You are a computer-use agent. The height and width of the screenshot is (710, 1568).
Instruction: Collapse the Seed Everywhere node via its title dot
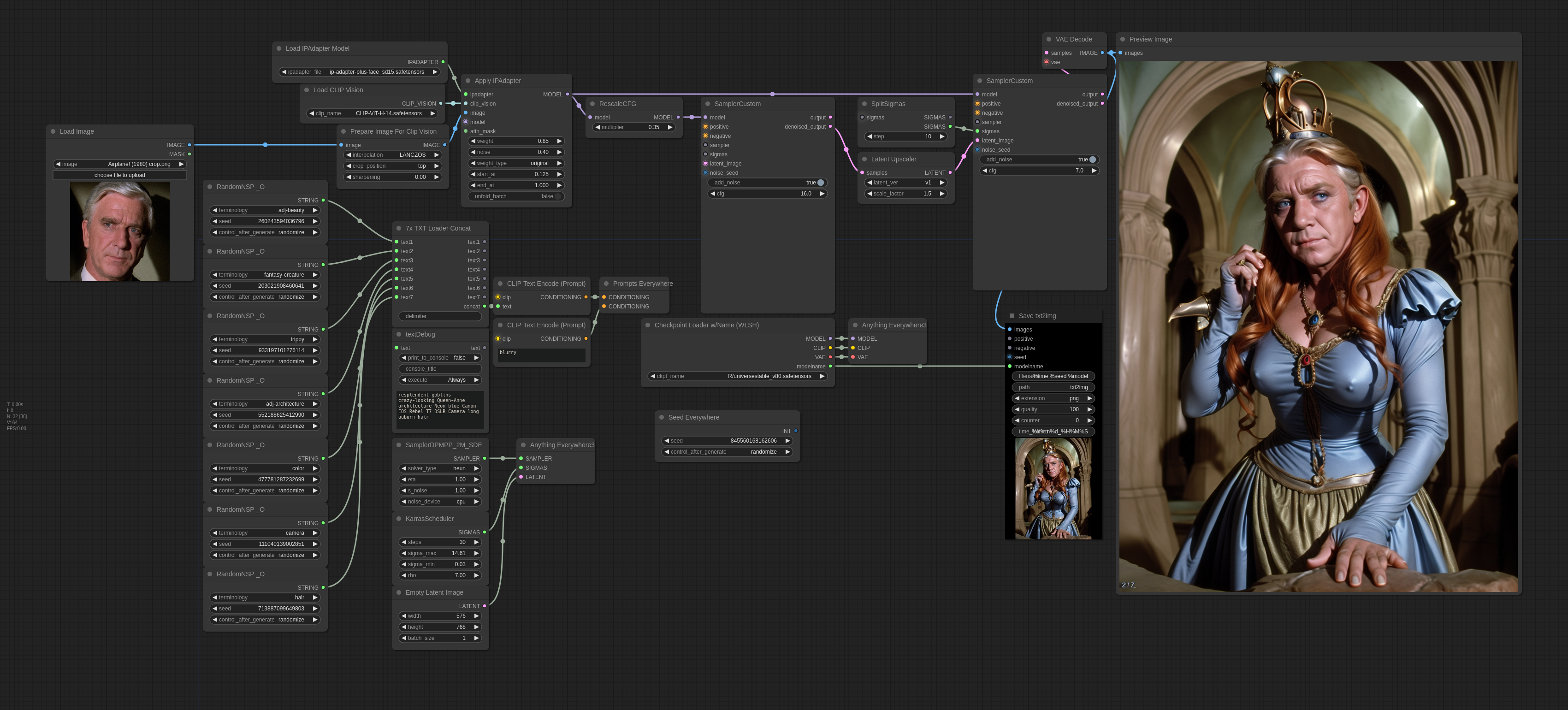pyautogui.click(x=662, y=418)
